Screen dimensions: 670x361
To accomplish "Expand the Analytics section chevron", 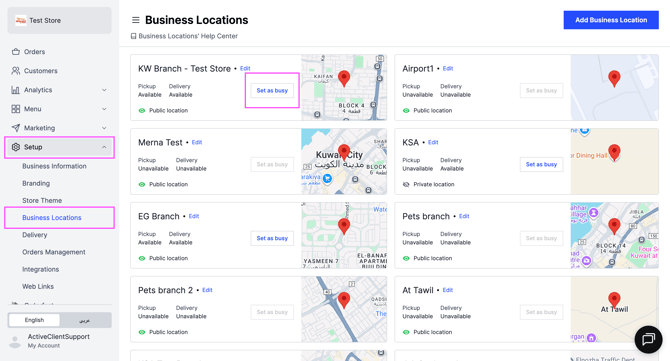I will click(x=104, y=90).
